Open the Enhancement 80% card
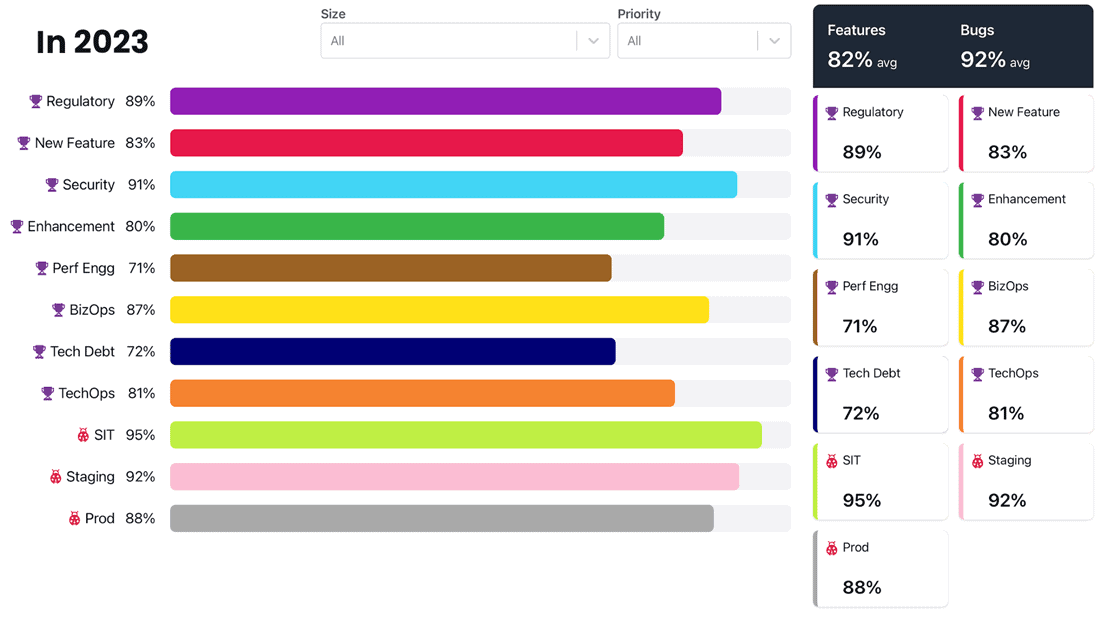This screenshot has width=1100, height=619. pos(1026,220)
